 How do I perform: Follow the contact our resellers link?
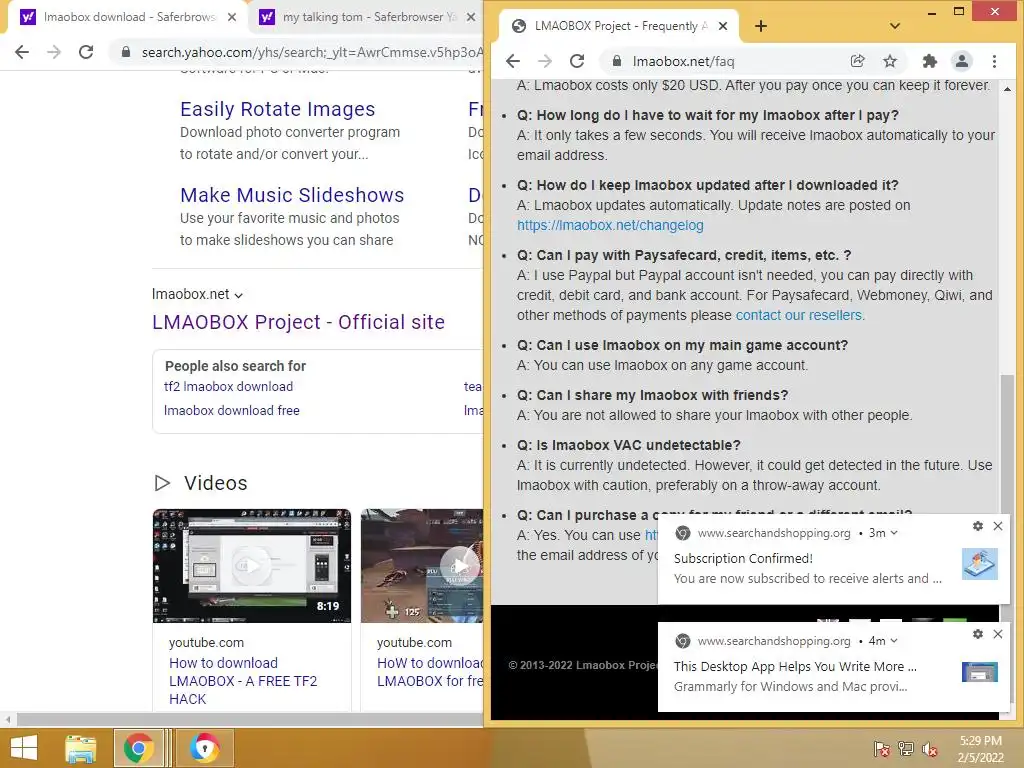click(799, 315)
